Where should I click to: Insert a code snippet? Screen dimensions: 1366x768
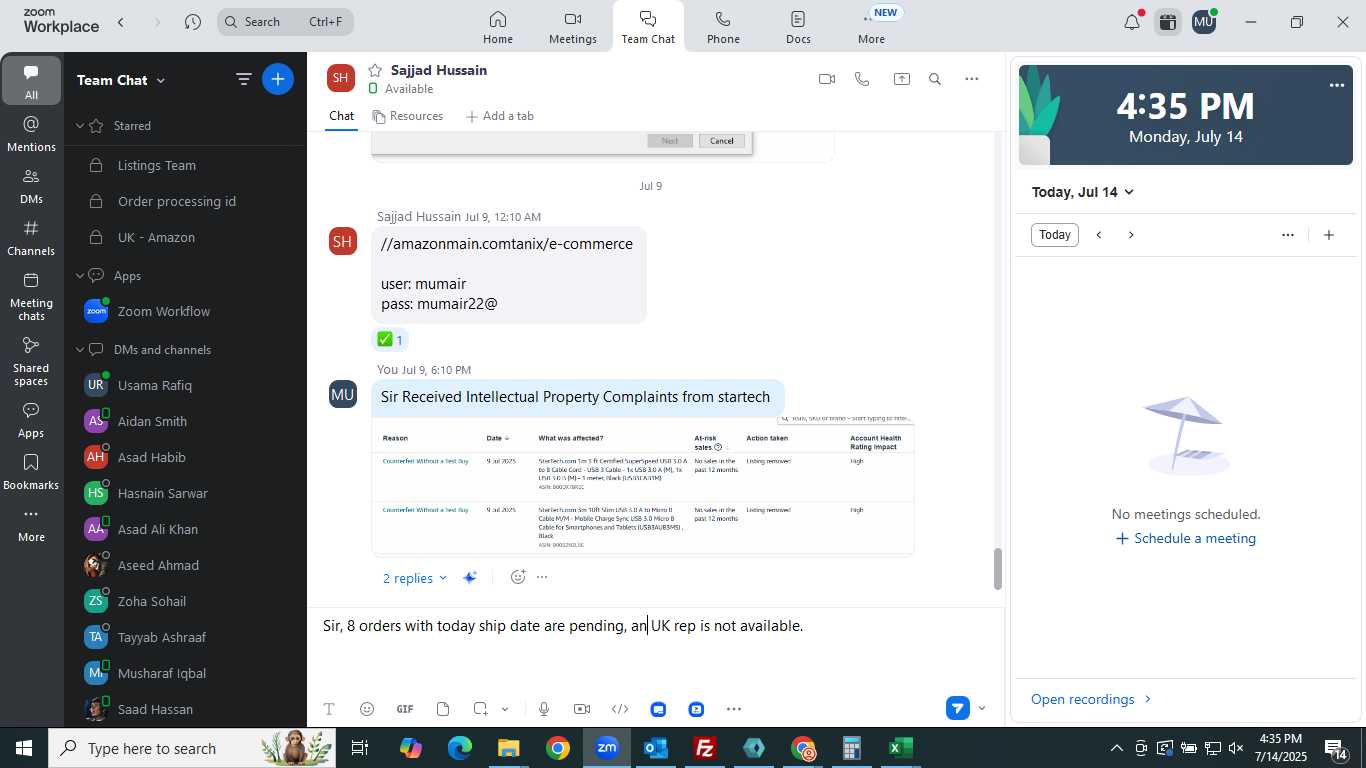(620, 709)
